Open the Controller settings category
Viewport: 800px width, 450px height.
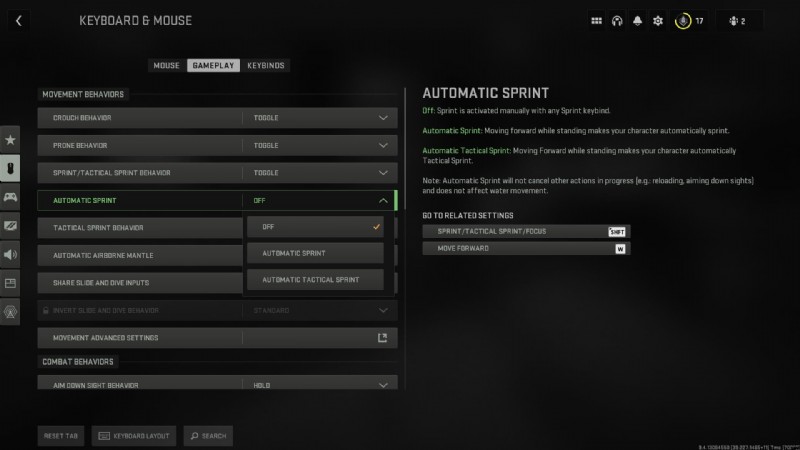tap(11, 197)
